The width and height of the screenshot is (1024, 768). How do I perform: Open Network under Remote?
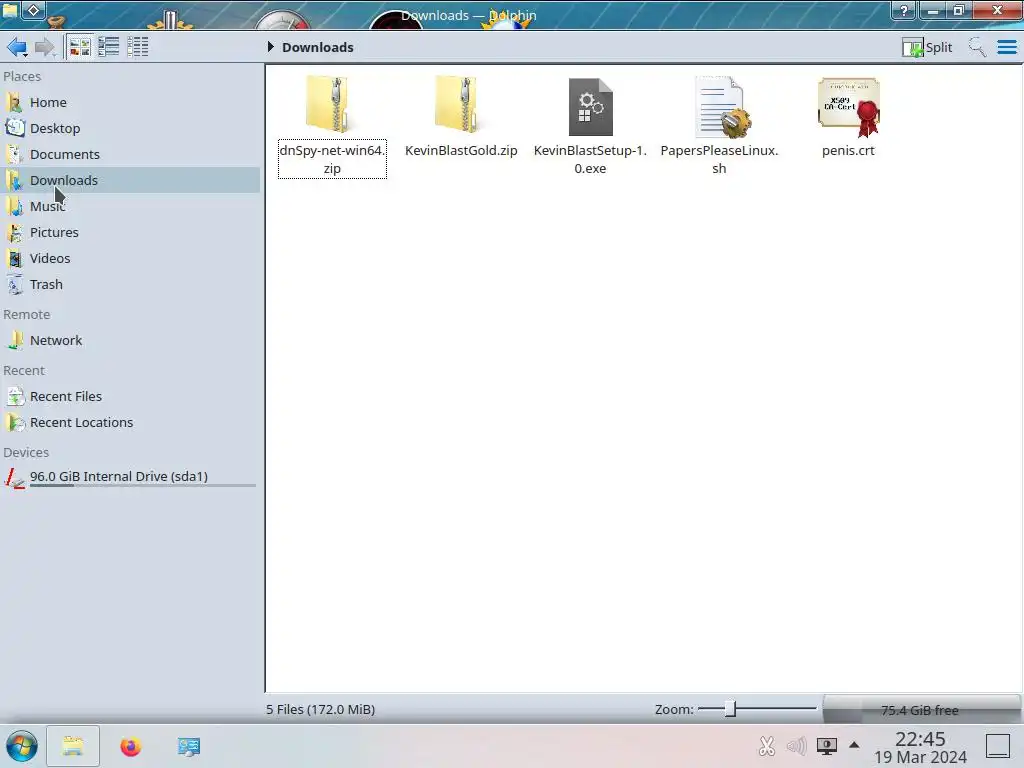(131, 340)
